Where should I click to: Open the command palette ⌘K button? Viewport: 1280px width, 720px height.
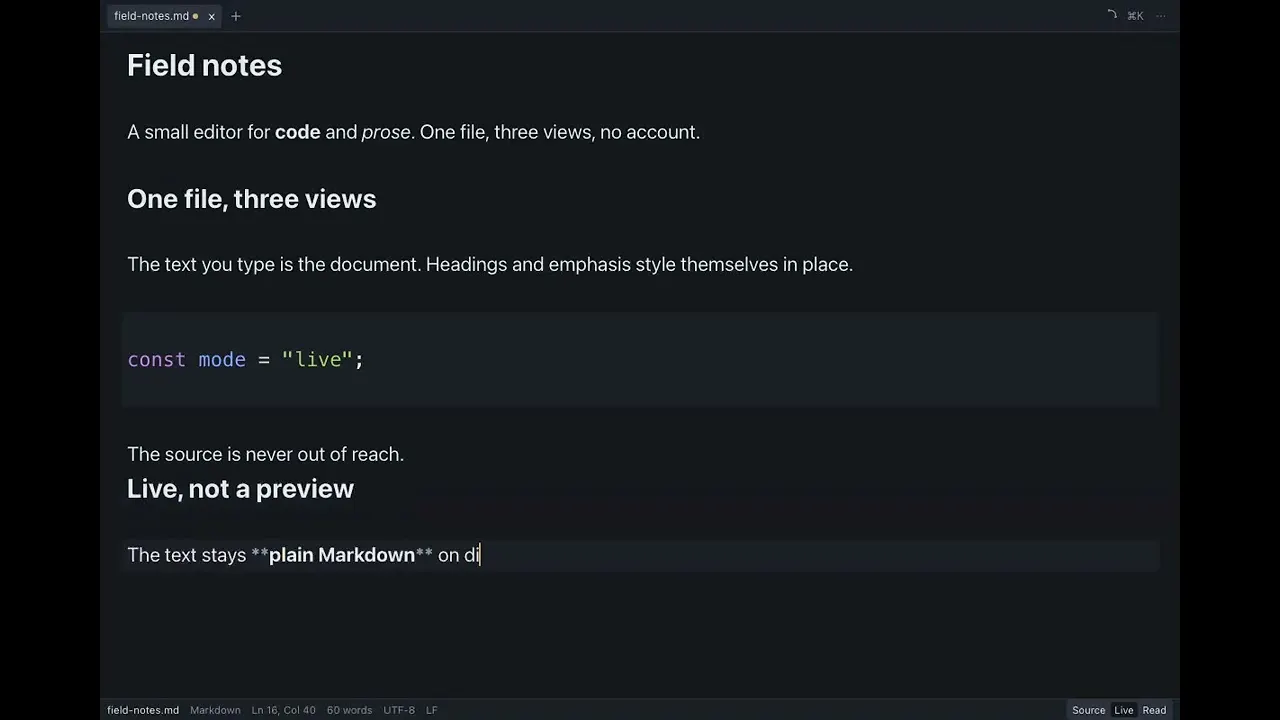(1135, 16)
